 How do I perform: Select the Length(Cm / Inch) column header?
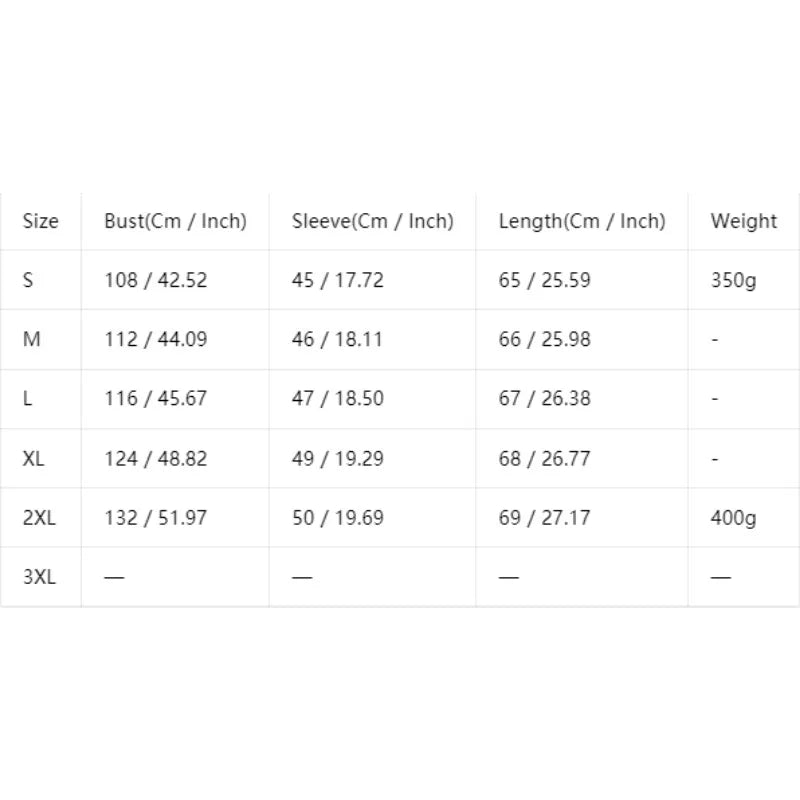point(582,221)
